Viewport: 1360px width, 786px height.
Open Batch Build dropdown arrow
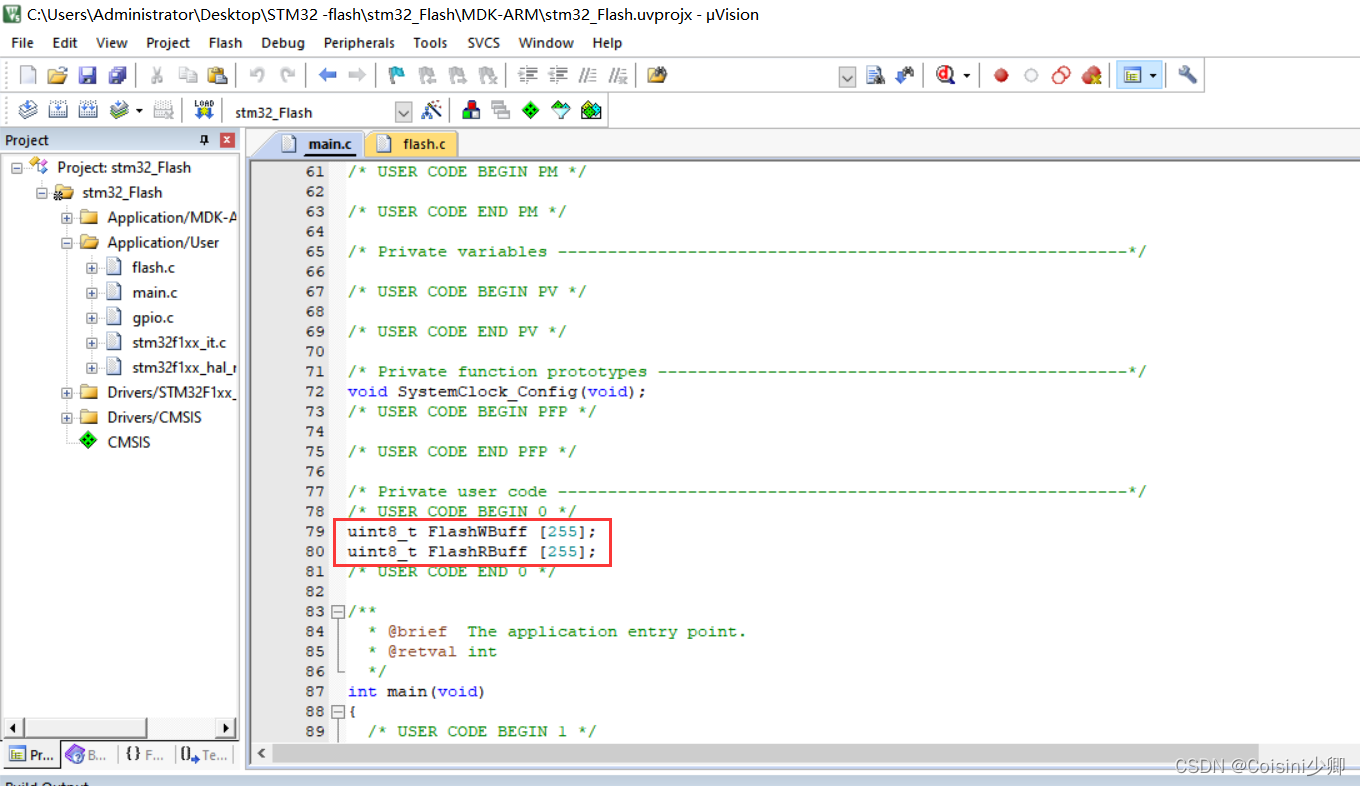click(139, 111)
